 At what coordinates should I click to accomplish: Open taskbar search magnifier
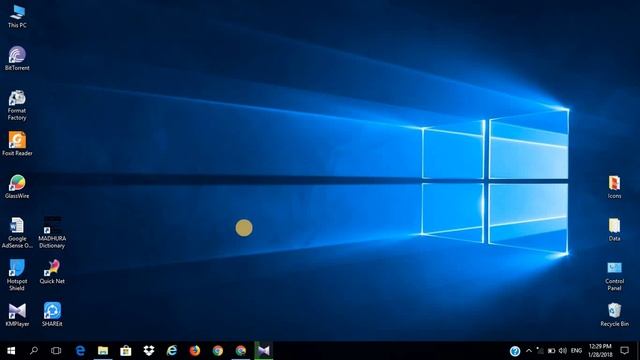coord(34,351)
